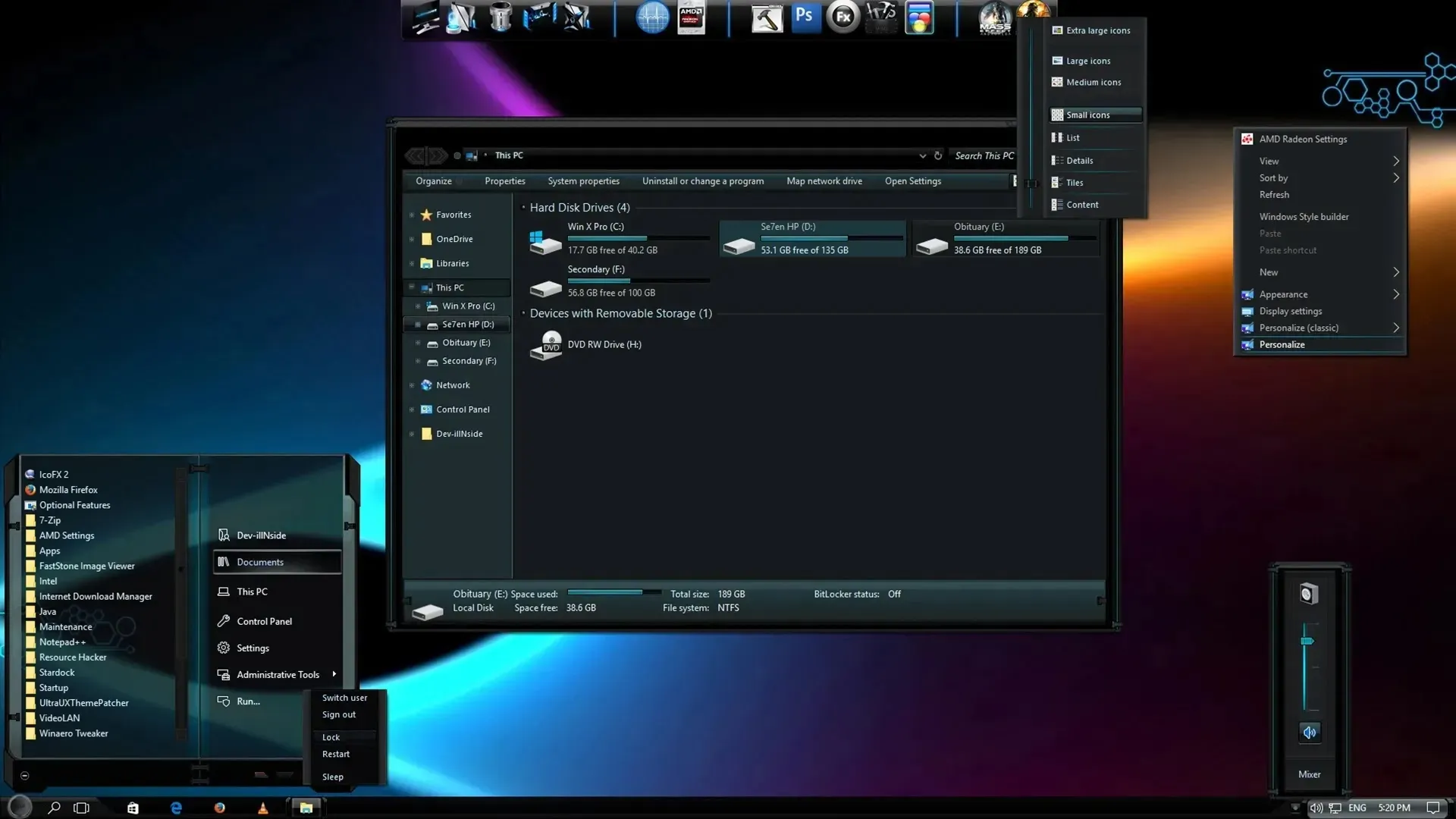Choose Large icons view
Screen dimensions: 1456x819
pyautogui.click(x=1097, y=61)
